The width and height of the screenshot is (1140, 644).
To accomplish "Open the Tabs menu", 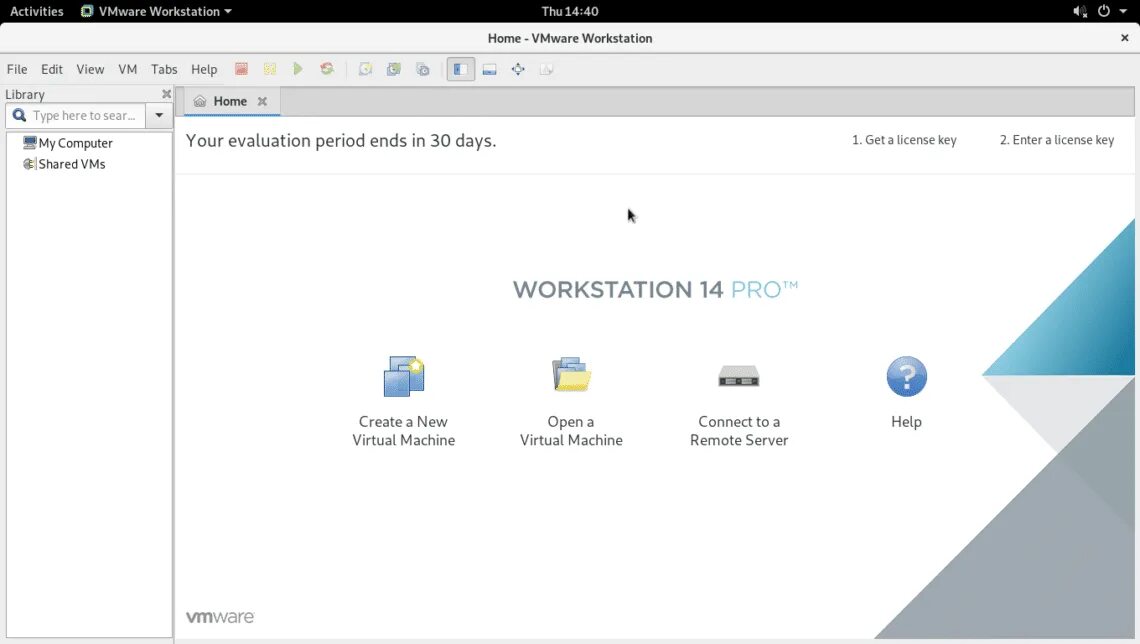I will point(164,69).
